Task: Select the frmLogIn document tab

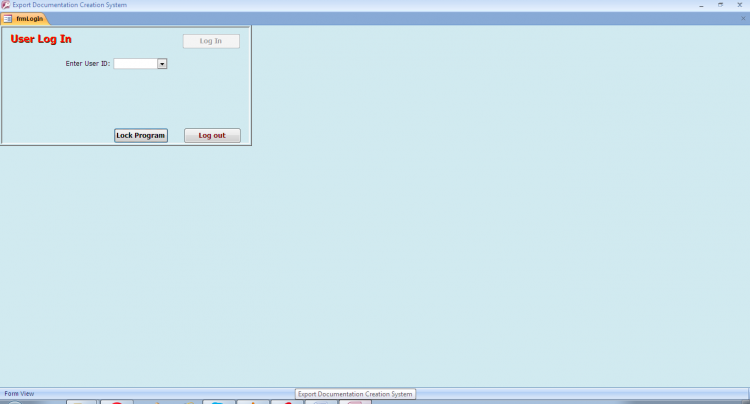Action: click(25, 19)
